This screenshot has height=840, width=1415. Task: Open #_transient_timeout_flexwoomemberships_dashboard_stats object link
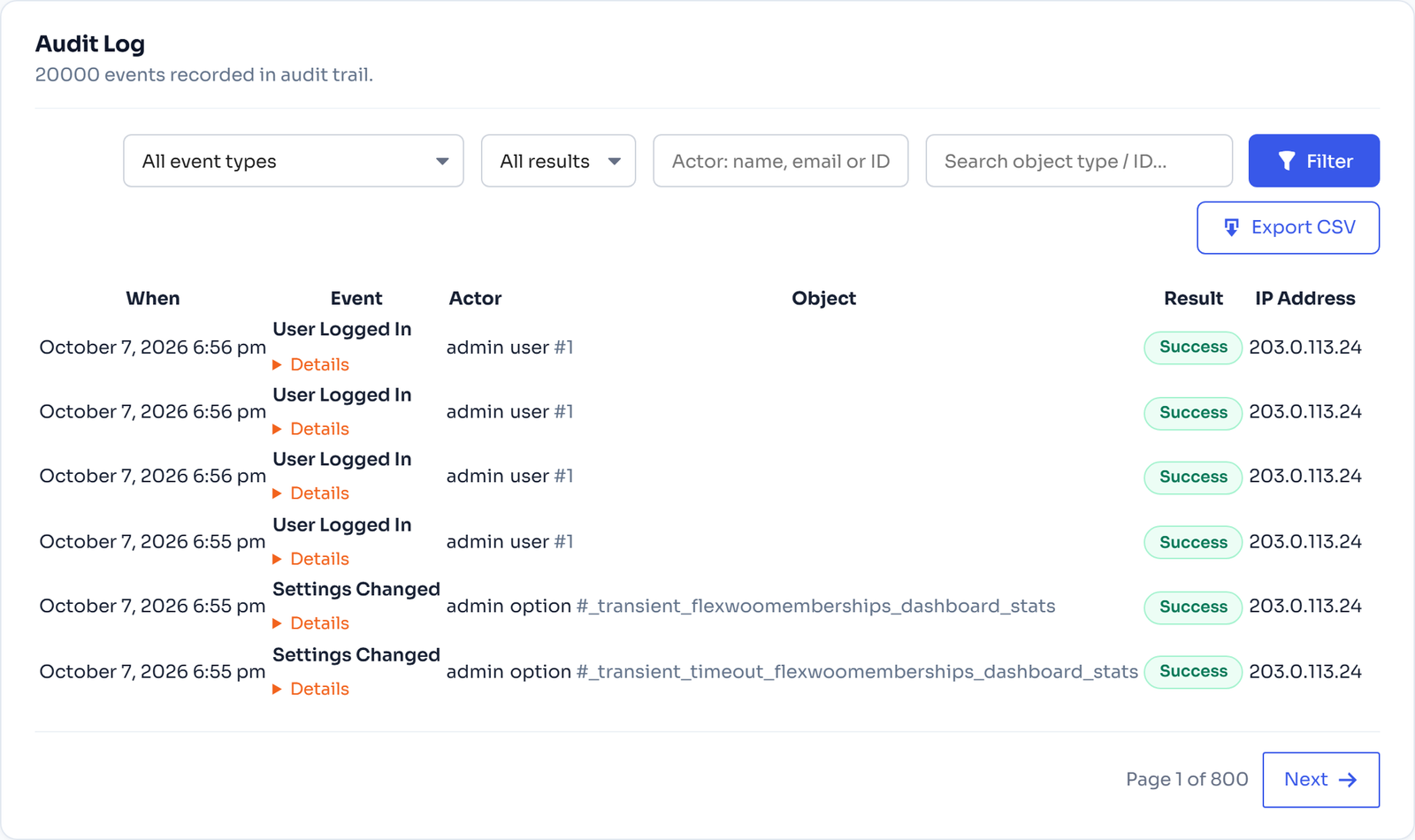pos(857,672)
